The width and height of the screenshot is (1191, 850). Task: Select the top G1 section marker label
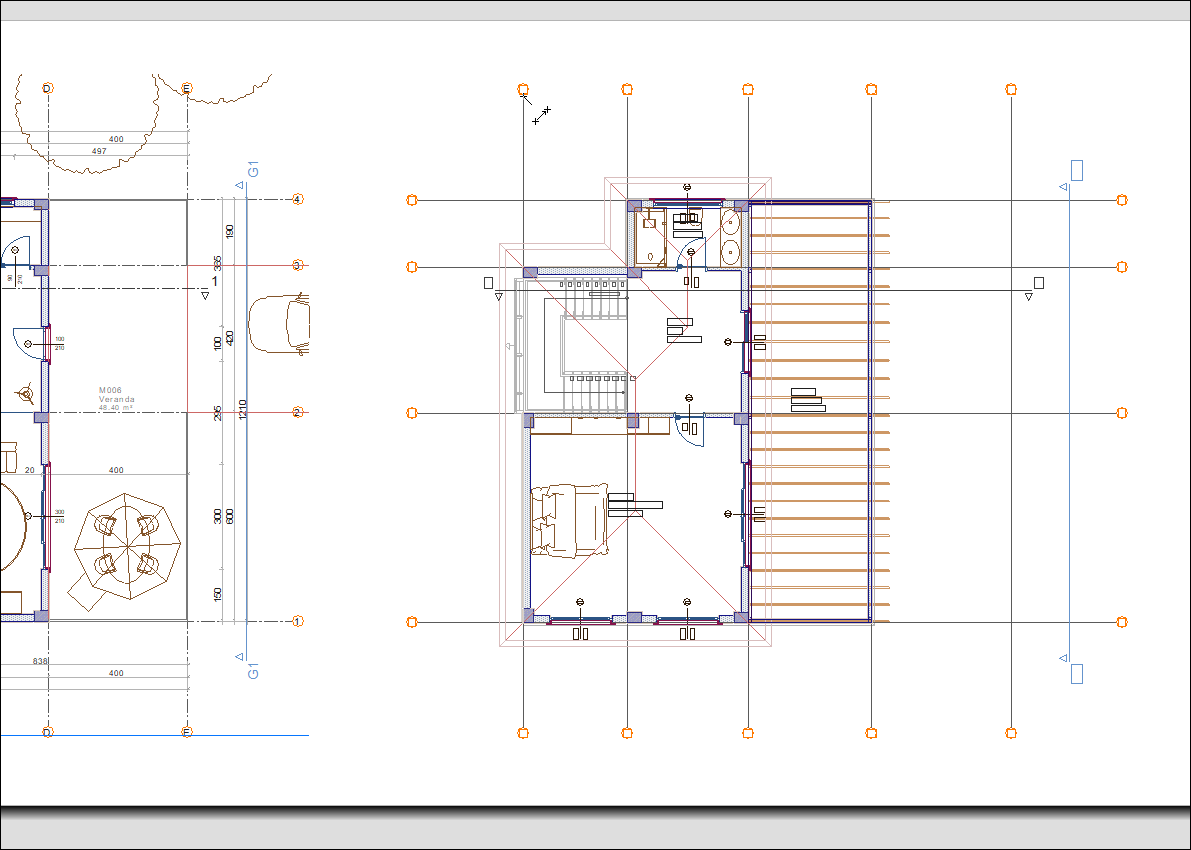[253, 169]
